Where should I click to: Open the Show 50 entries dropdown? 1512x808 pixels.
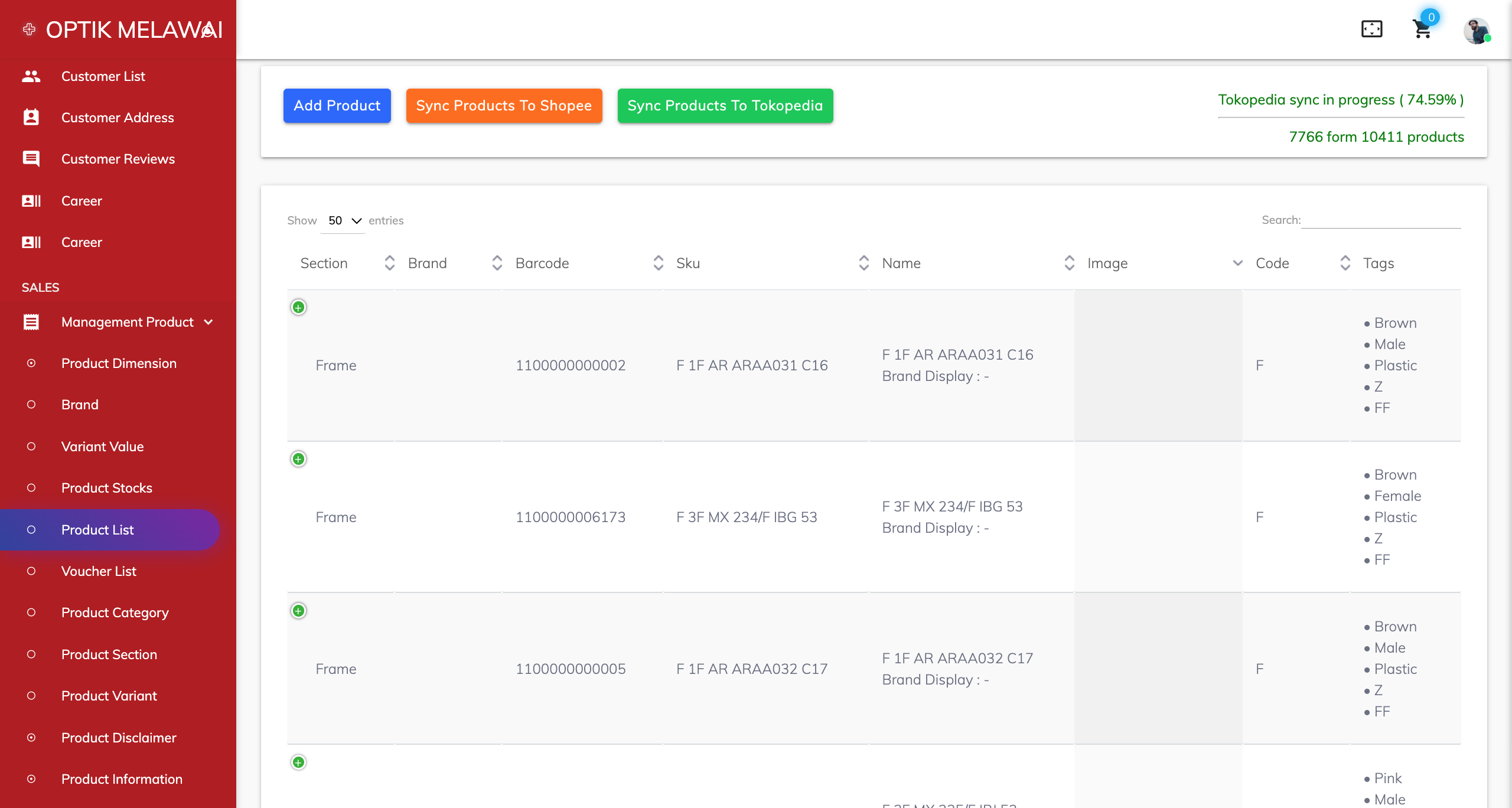pyautogui.click(x=343, y=220)
